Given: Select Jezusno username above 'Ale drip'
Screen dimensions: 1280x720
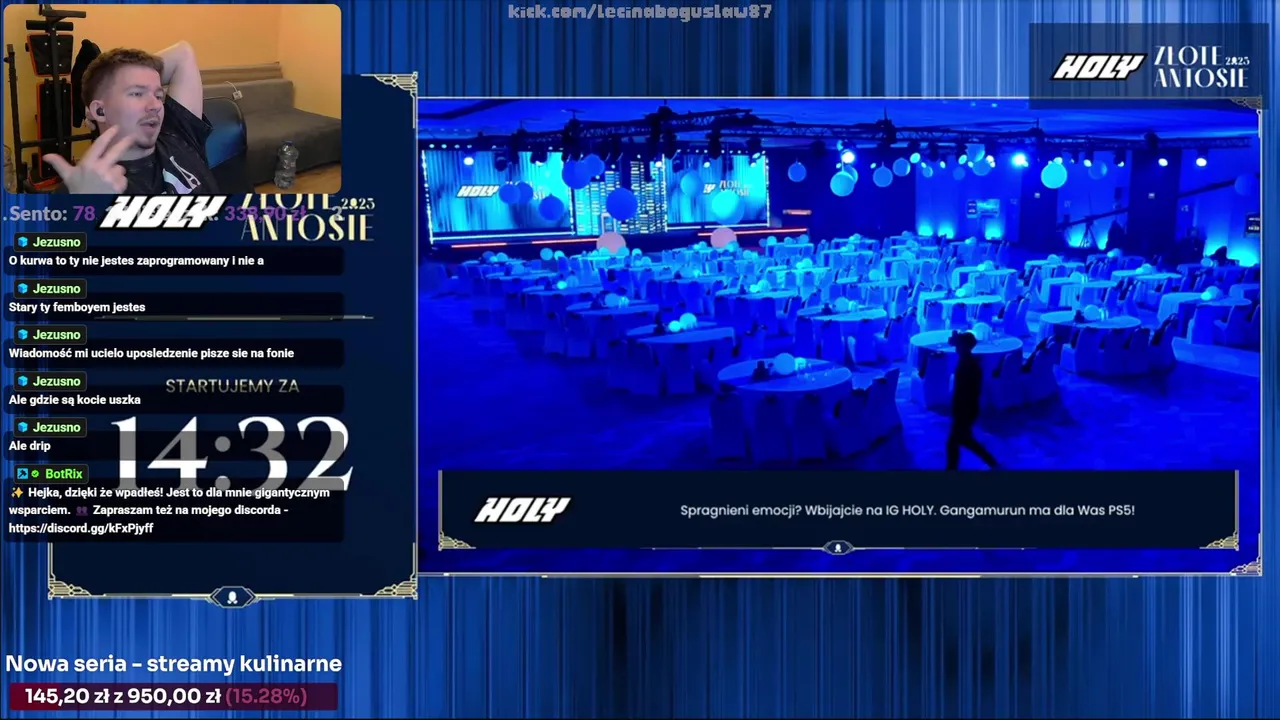Looking at the screenshot, I should (56, 428).
